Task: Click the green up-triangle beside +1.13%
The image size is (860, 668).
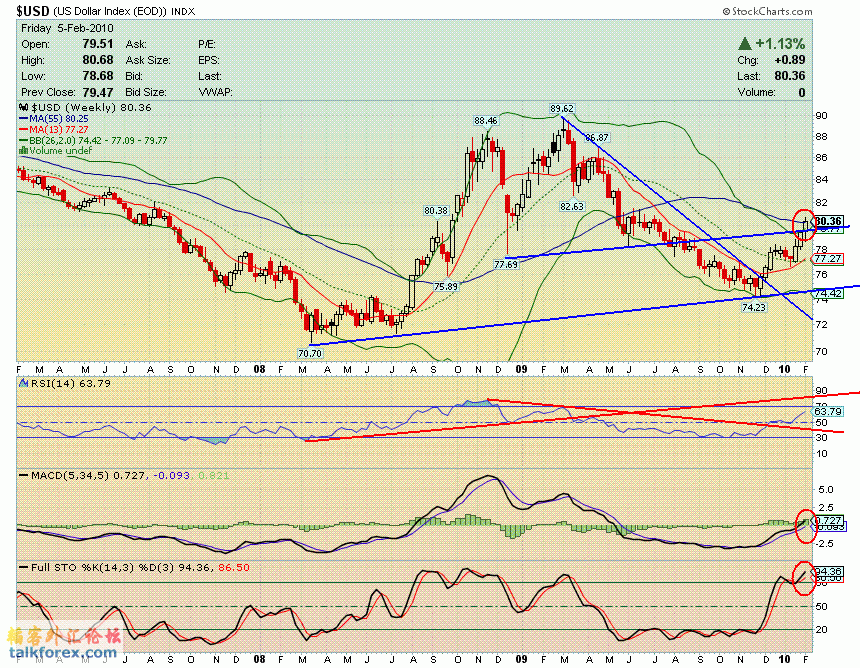Action: point(744,43)
